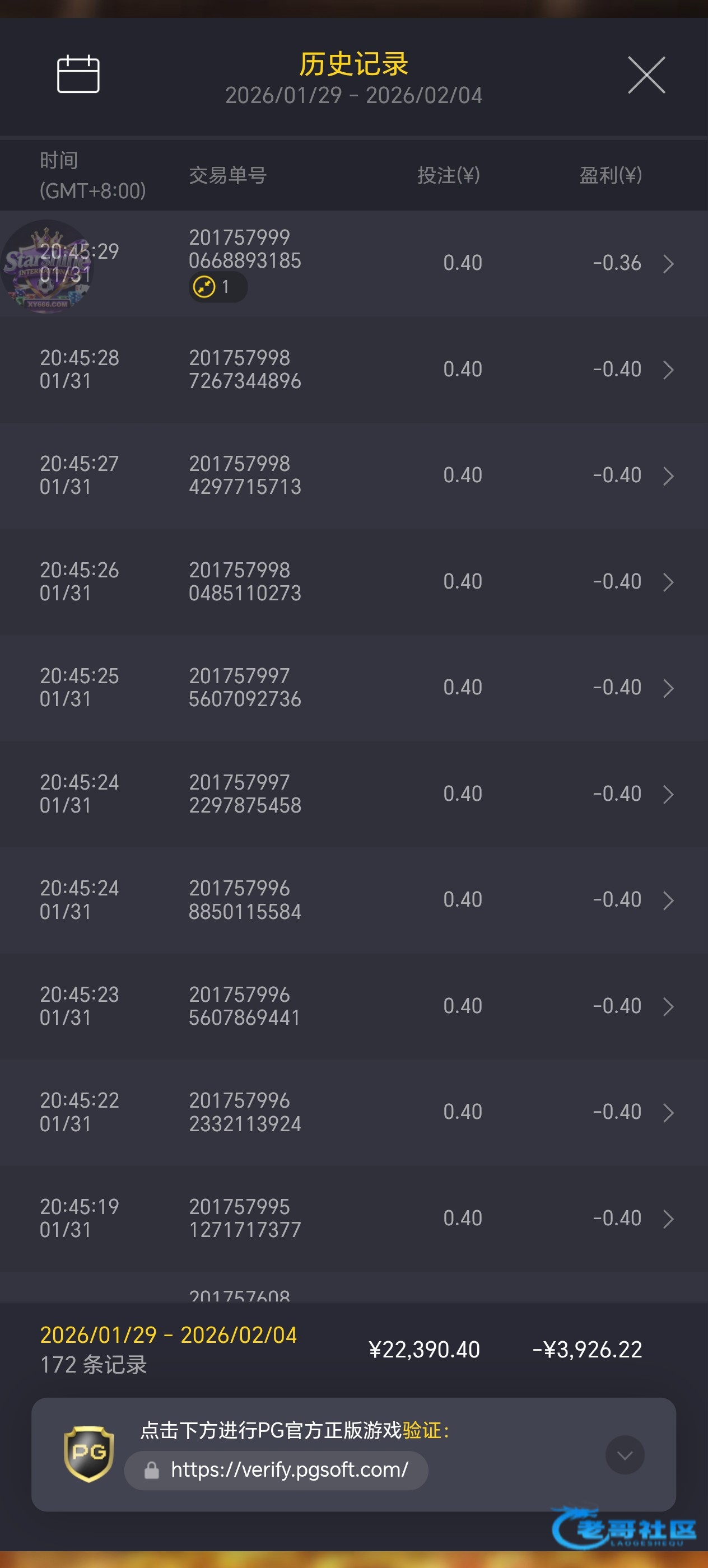Open details arrow for 20:45:26 record
708x1568 pixels.
[668, 582]
